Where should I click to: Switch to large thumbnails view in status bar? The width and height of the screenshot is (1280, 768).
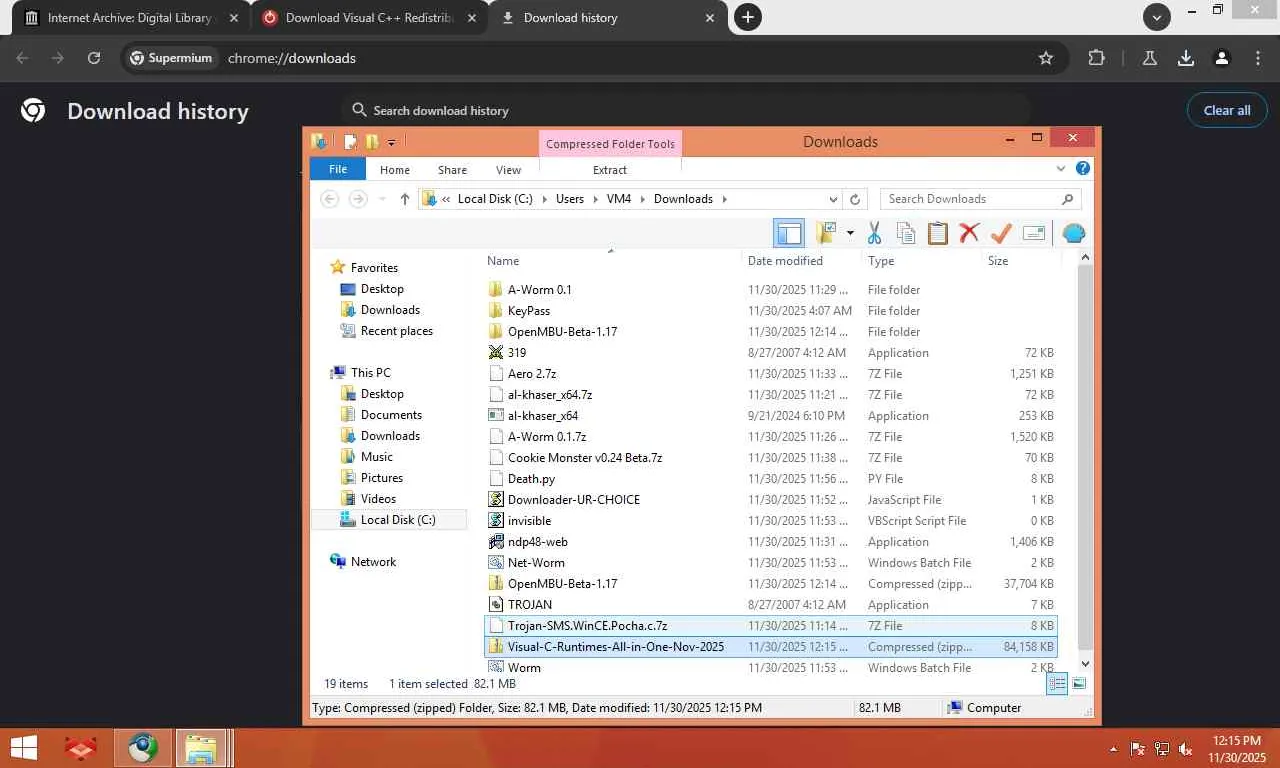click(x=1079, y=684)
